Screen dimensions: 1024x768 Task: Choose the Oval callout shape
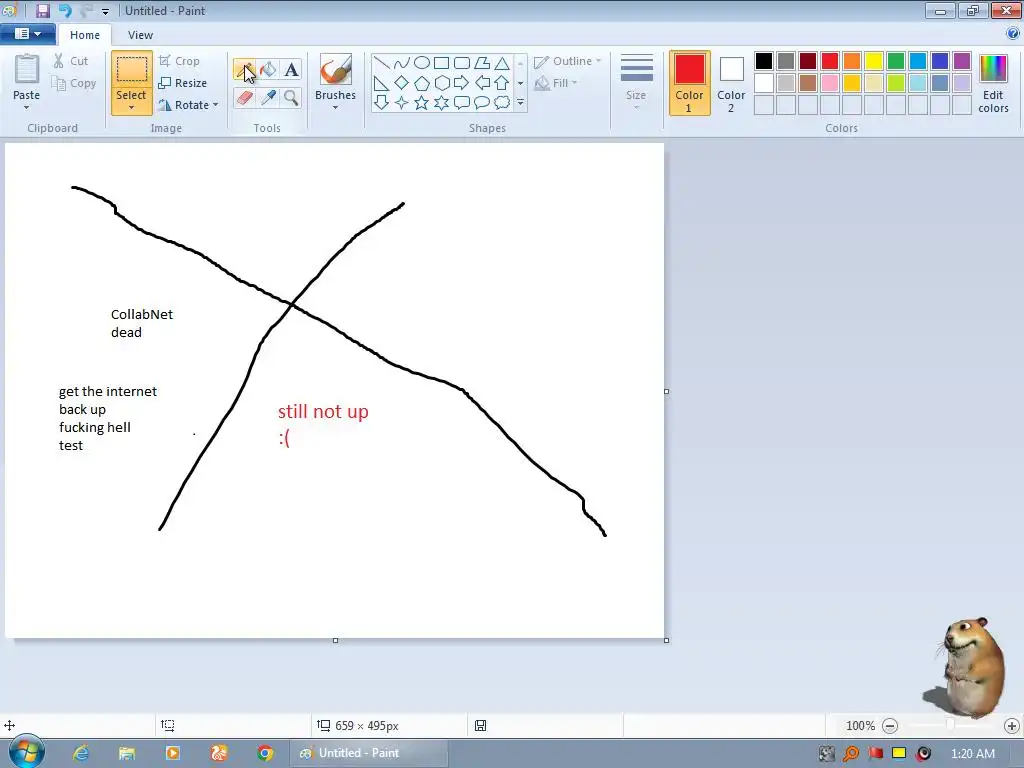[x=482, y=103]
